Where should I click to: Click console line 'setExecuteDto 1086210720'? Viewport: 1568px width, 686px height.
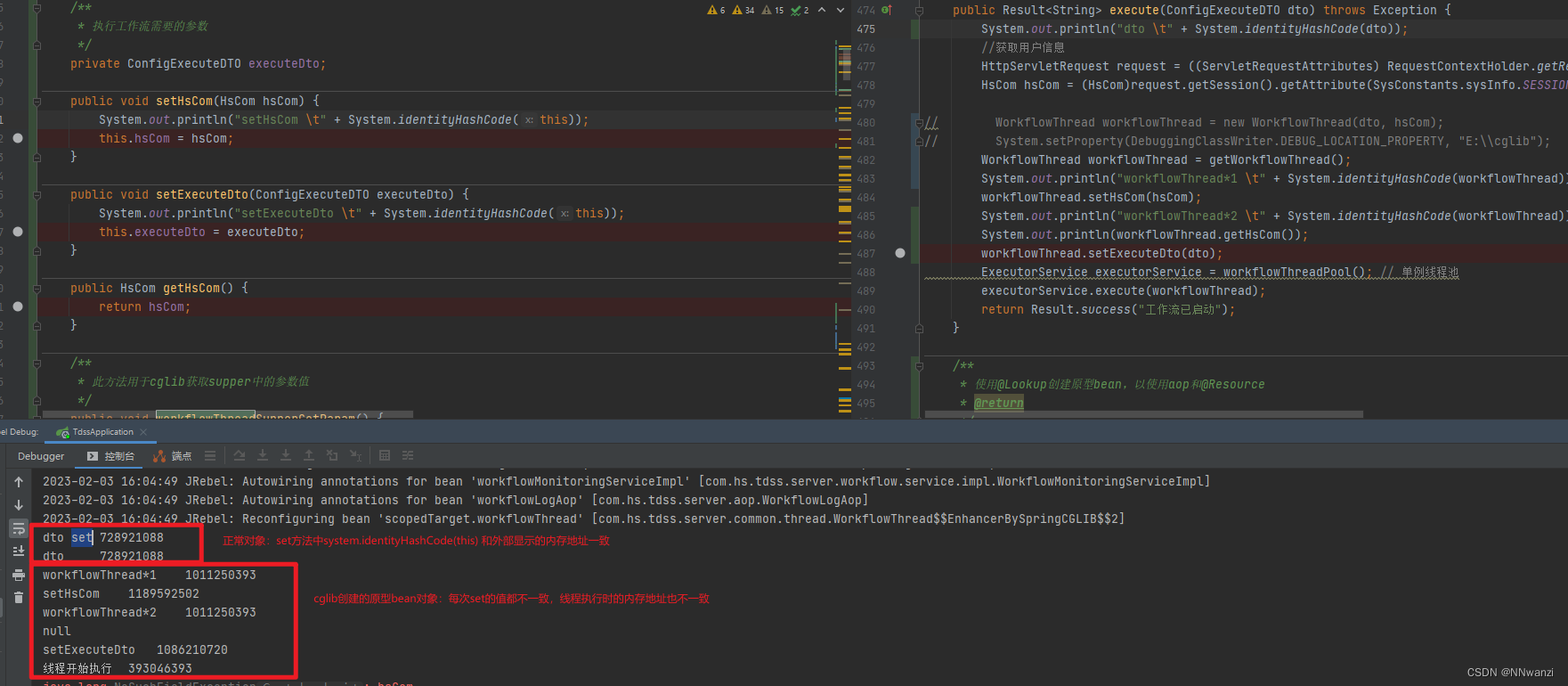tap(135, 649)
